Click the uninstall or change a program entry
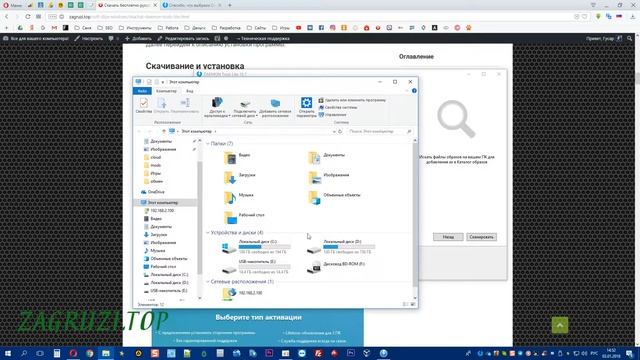640x360 pixels. tap(352, 100)
